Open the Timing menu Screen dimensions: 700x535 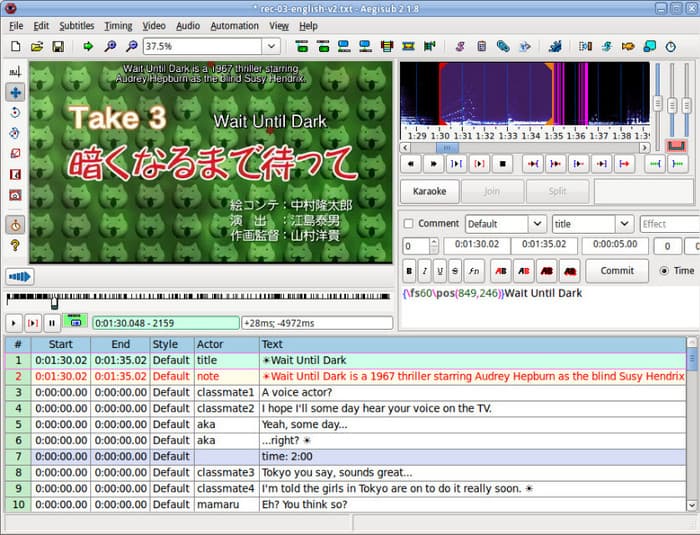pos(118,26)
